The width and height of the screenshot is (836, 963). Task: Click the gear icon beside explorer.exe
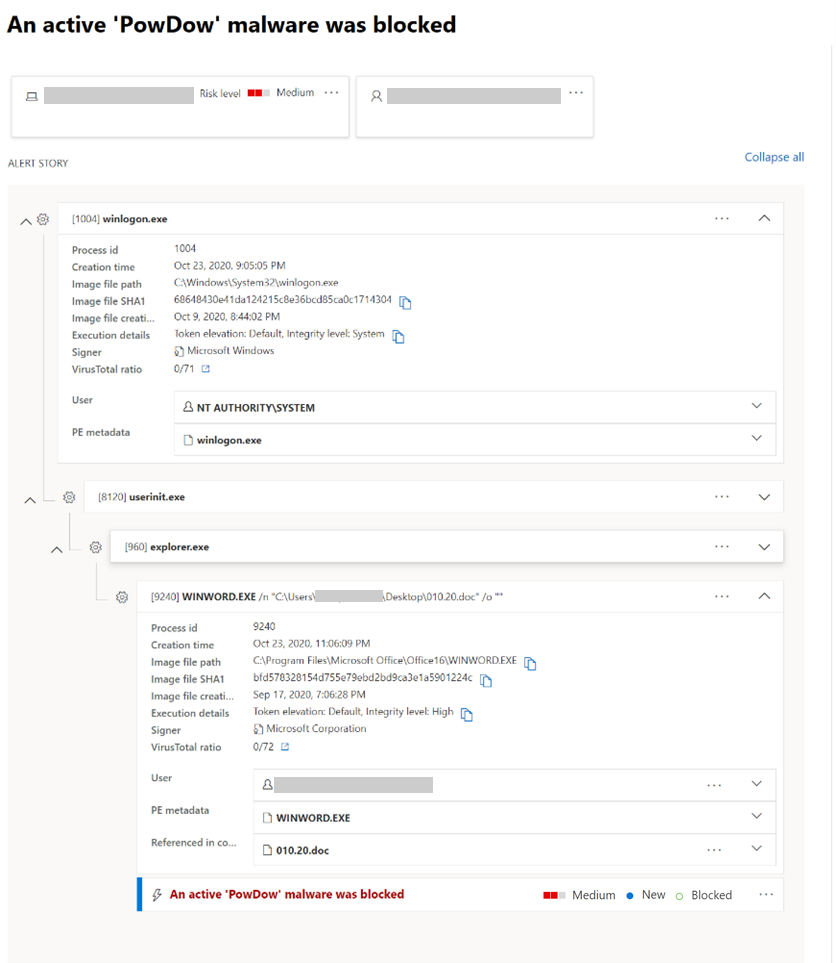click(x=95, y=546)
